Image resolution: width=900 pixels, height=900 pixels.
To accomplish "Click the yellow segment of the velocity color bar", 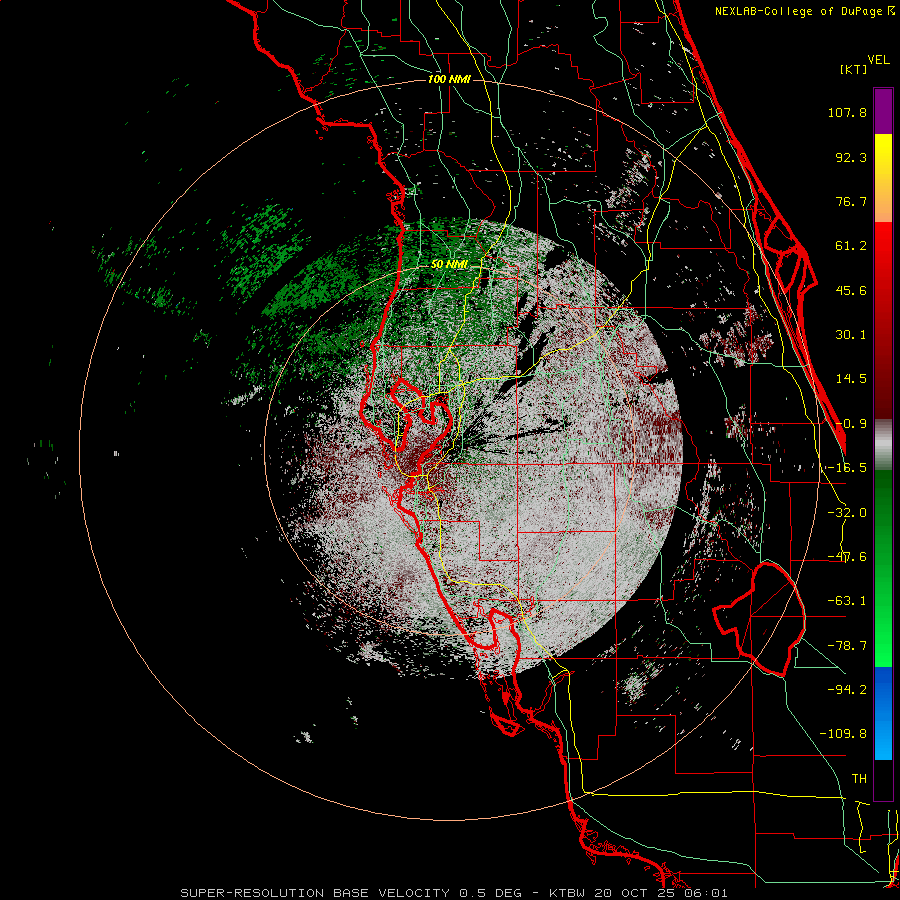I will (883, 178).
